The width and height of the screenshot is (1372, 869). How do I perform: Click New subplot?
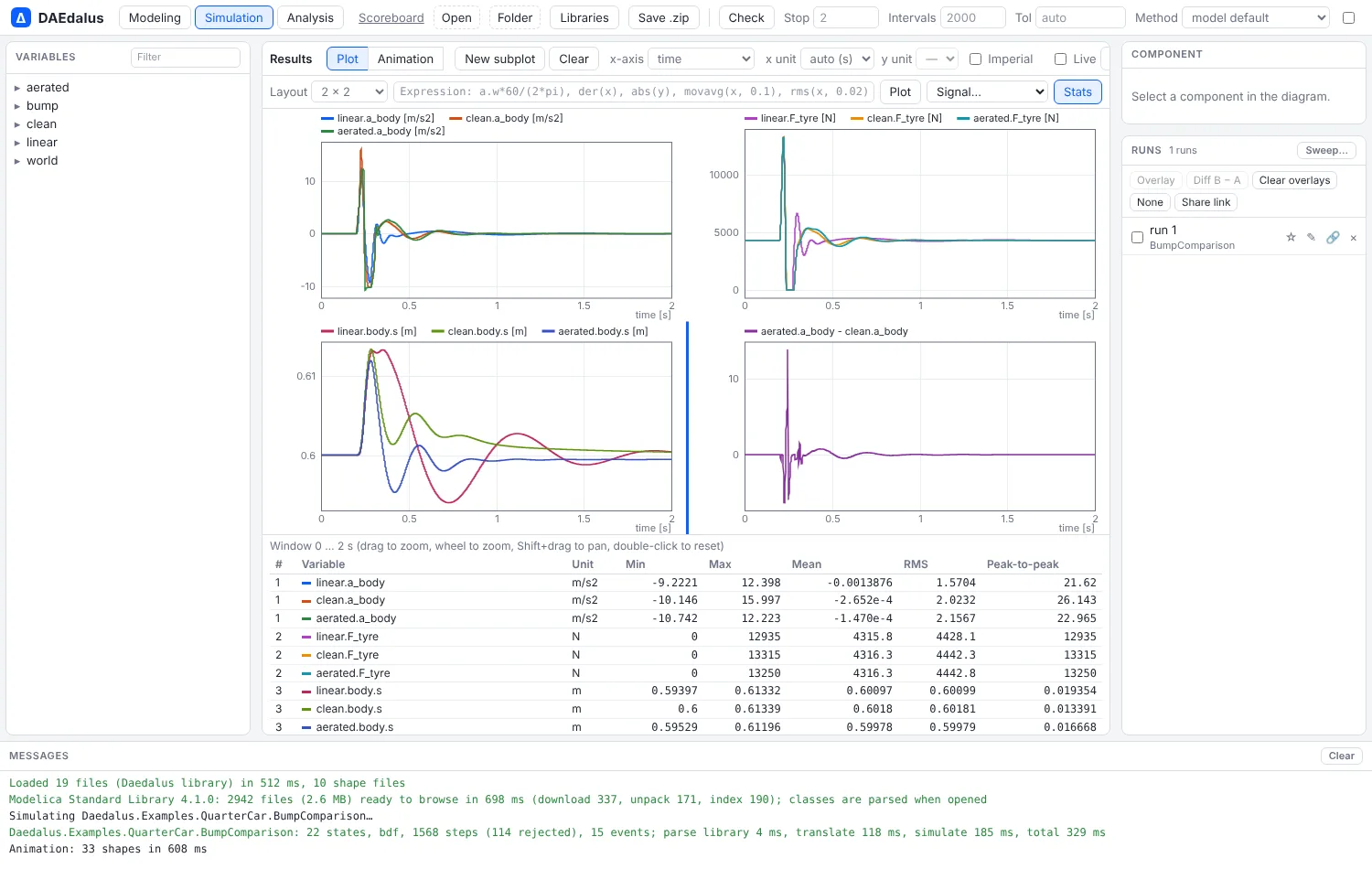(x=499, y=59)
